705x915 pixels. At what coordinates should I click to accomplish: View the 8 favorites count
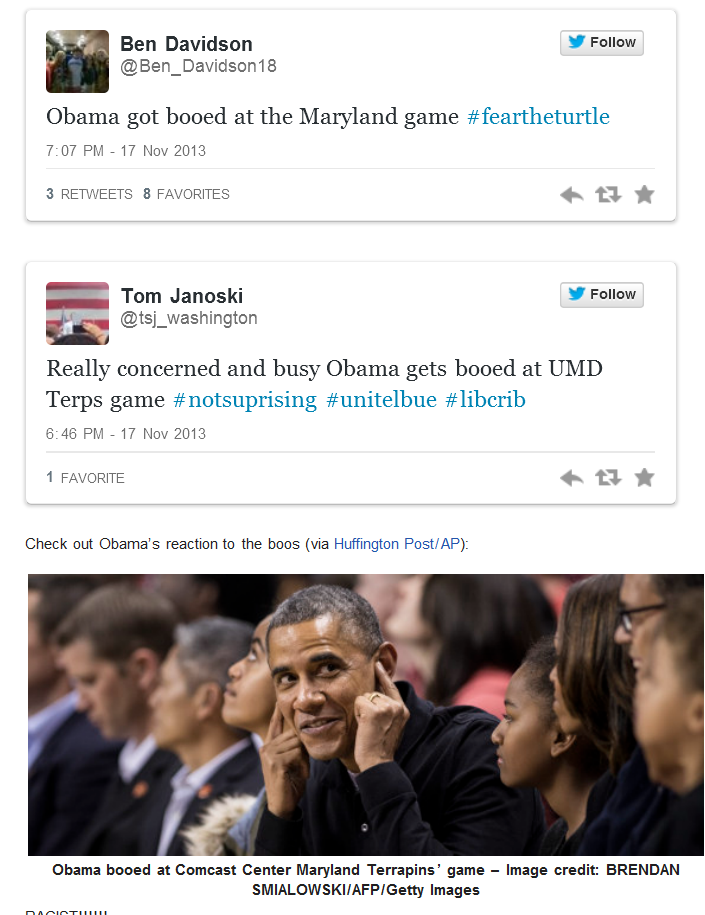pyautogui.click(x=186, y=194)
